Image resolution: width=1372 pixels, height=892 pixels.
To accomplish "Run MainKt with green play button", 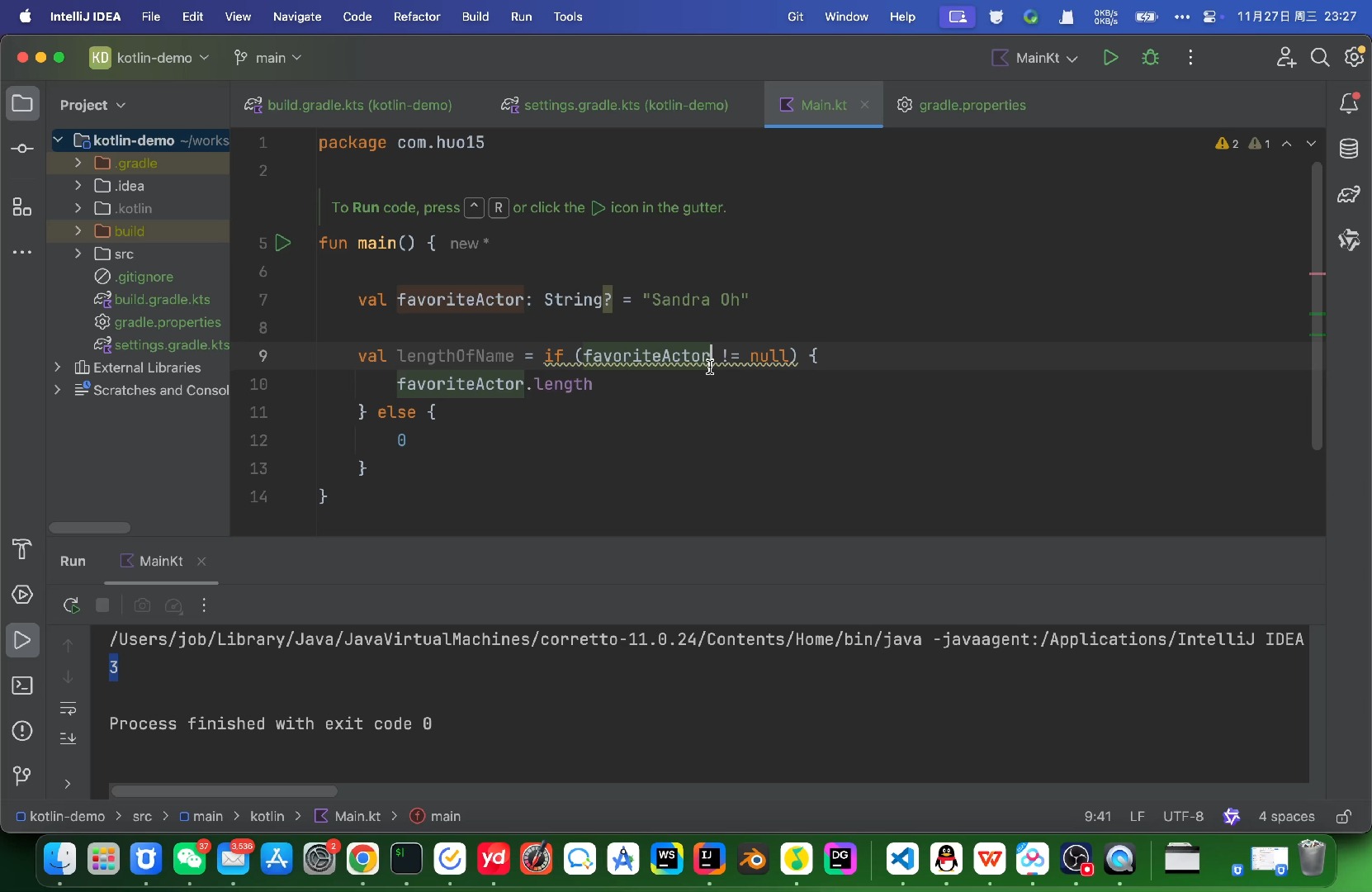I will click(x=1111, y=58).
